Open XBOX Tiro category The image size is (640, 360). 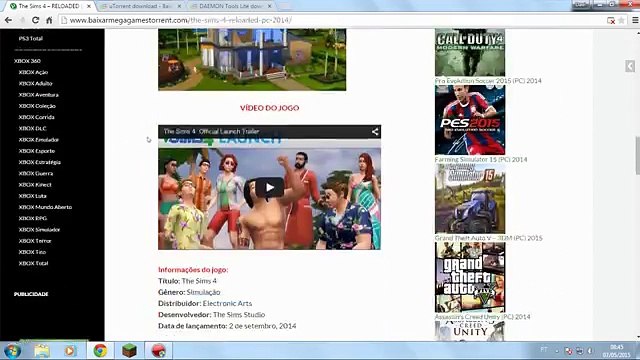[32, 252]
